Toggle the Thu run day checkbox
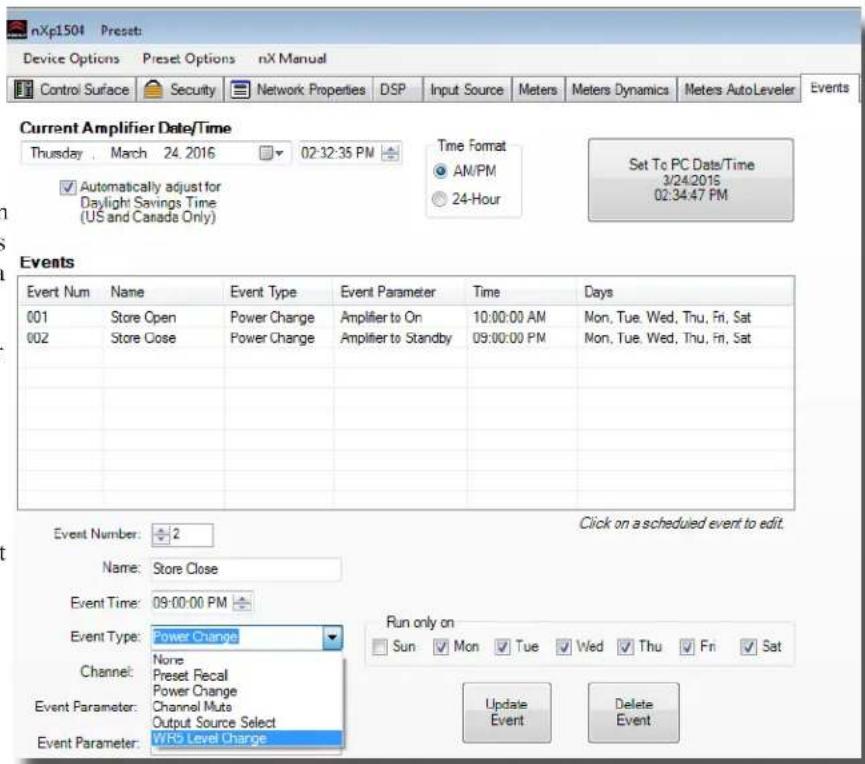Image resolution: width=865 pixels, height=764 pixels. (625, 647)
